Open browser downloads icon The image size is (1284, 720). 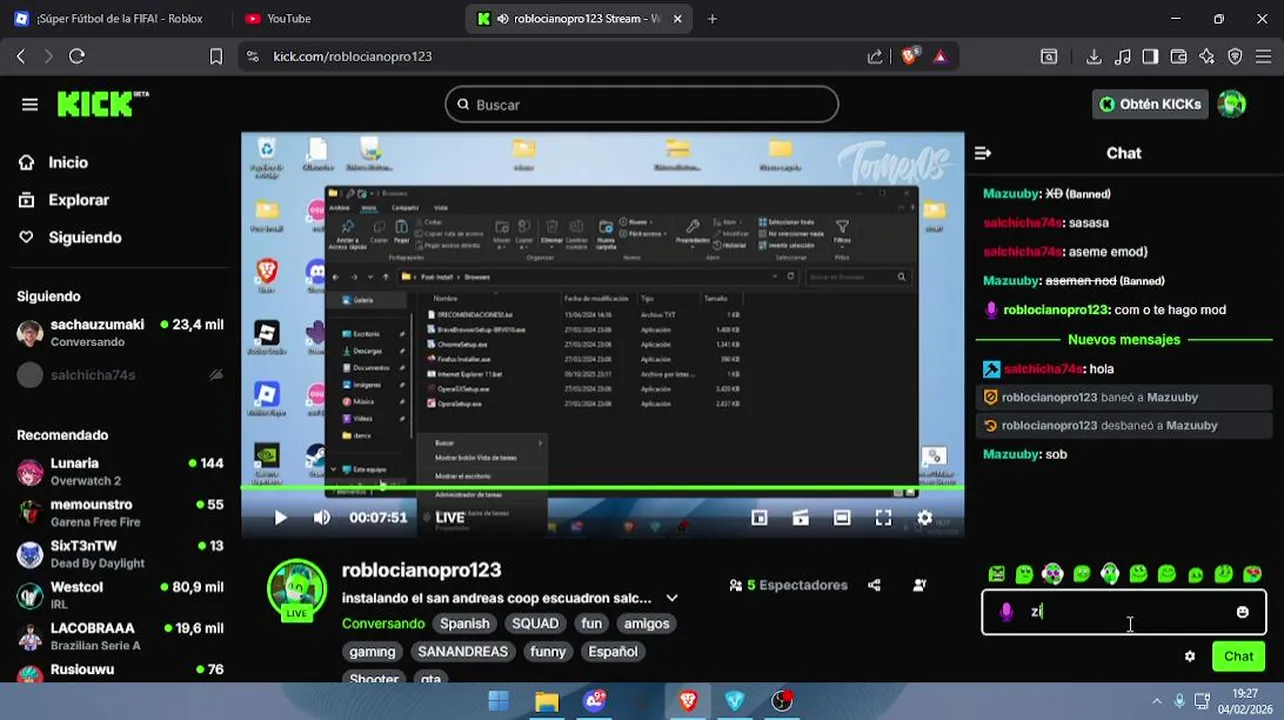(1094, 56)
